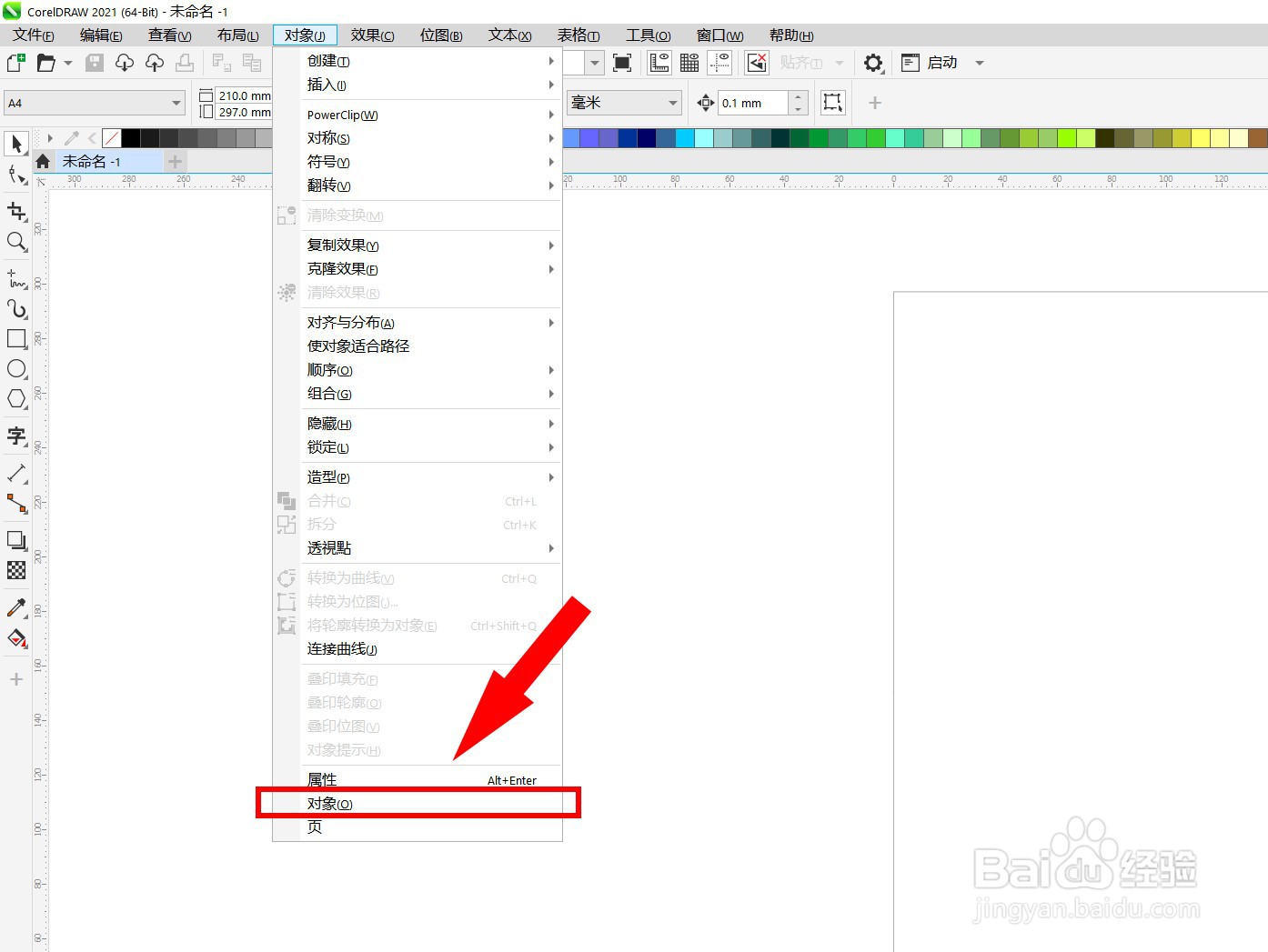The image size is (1268, 952).
Task: Open the 窗口 menu
Action: 720,35
